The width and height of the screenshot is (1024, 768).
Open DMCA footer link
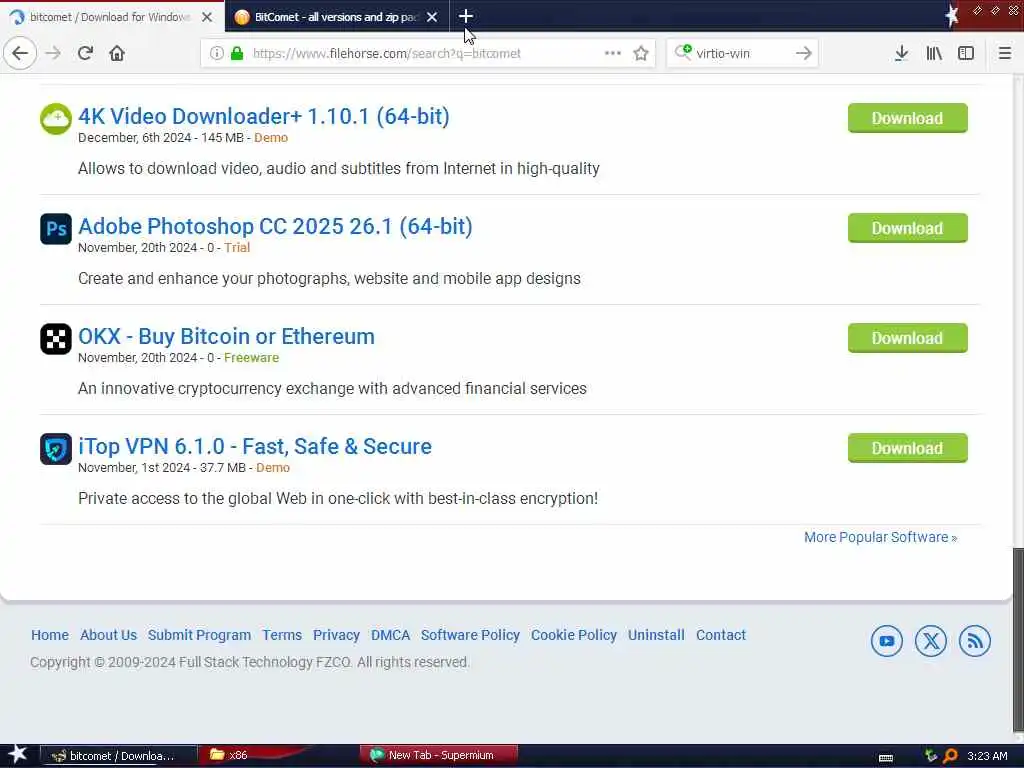pos(391,635)
